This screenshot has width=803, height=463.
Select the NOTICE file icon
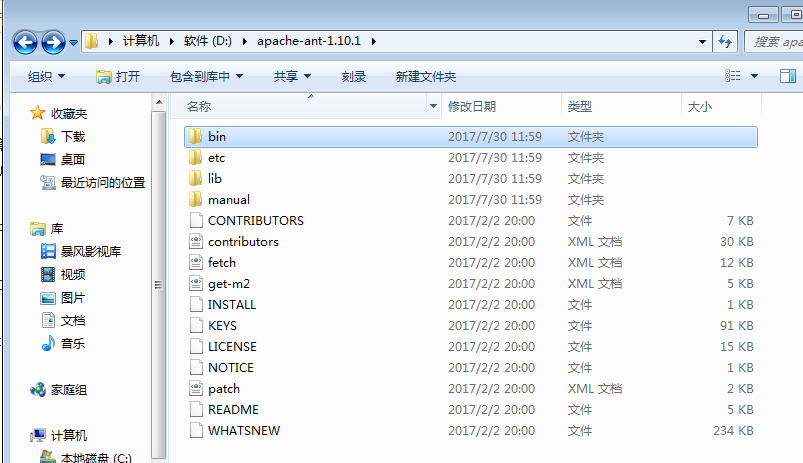(196, 367)
